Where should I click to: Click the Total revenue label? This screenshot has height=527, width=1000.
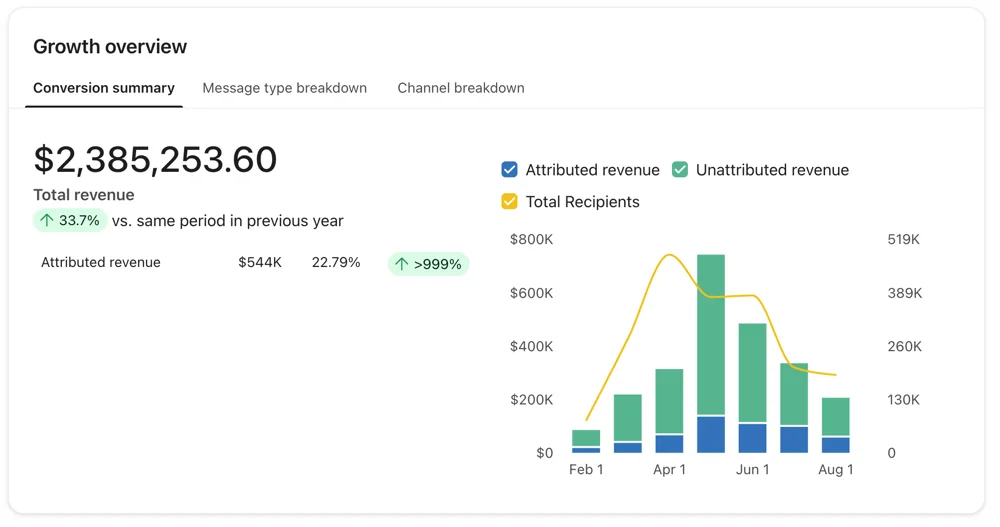[84, 195]
